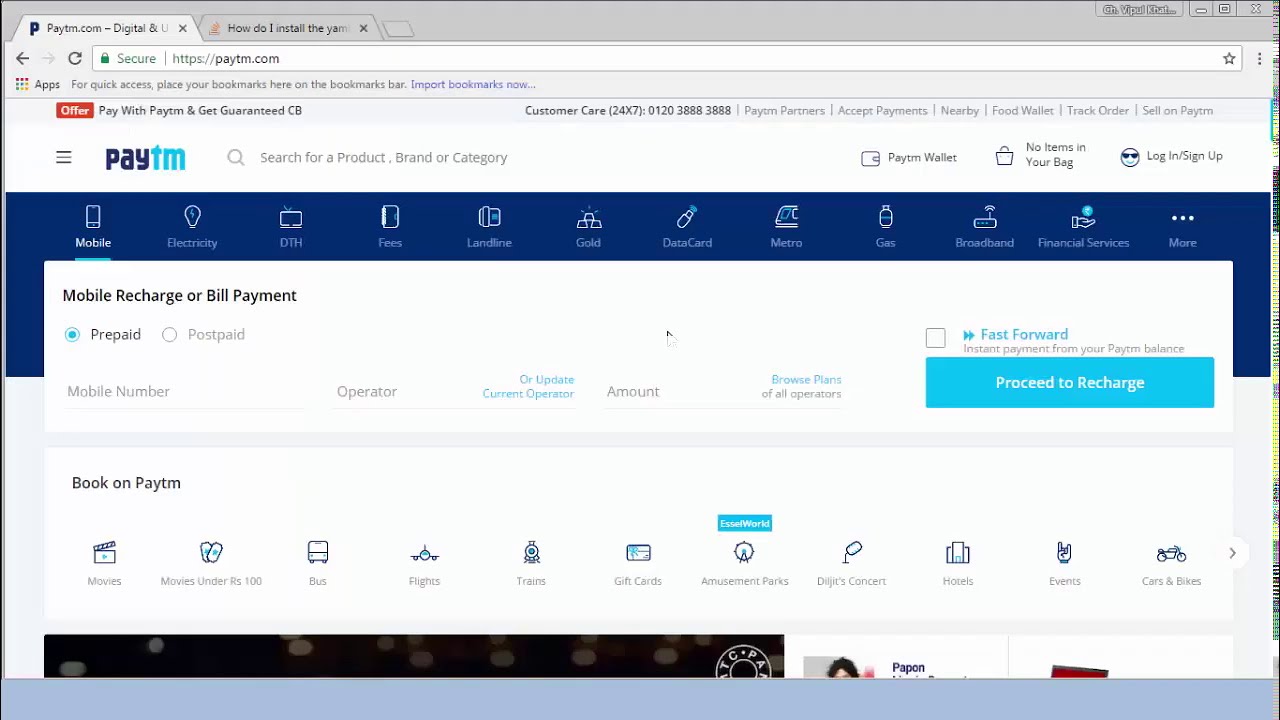Select the Financial Services category
This screenshot has width=1280, height=720.
click(x=1083, y=227)
